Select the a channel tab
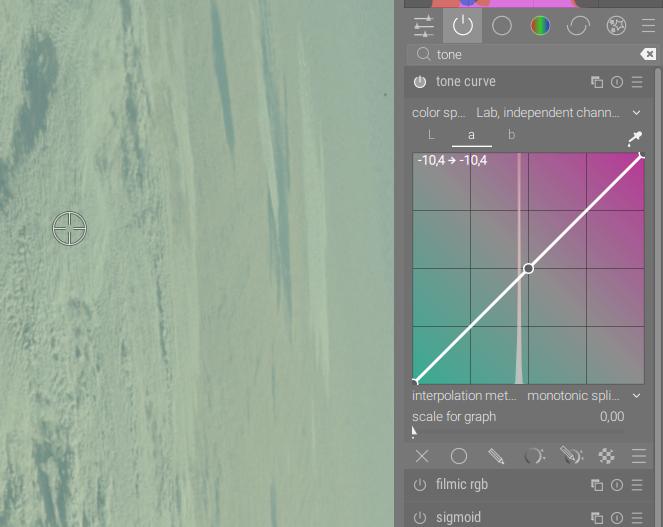The image size is (663, 527). (471, 135)
